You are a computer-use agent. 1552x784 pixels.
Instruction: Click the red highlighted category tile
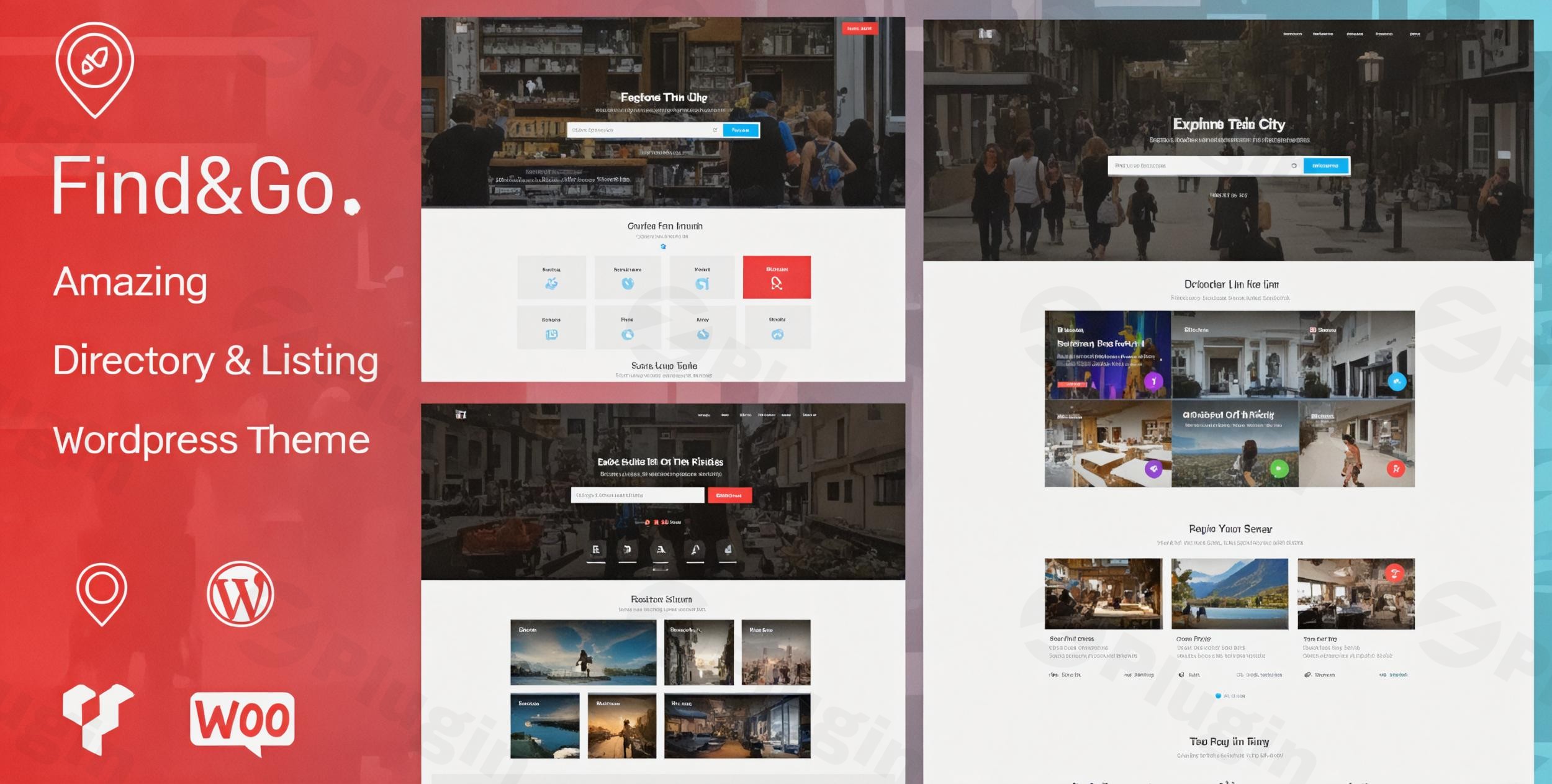click(x=777, y=277)
